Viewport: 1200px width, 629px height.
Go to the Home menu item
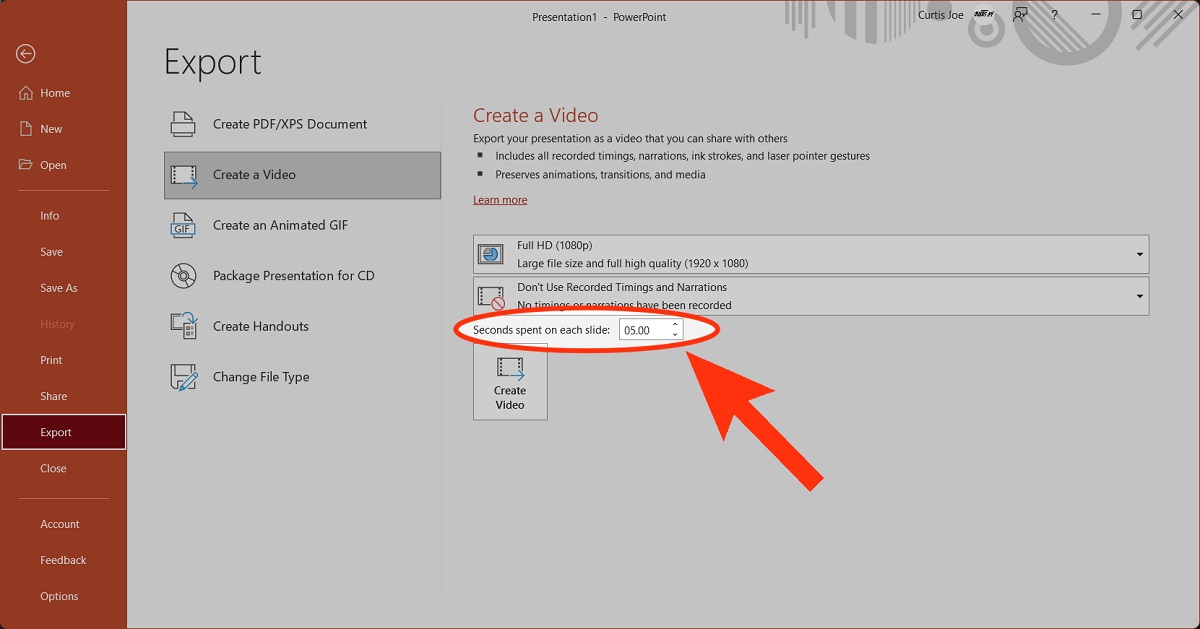tap(55, 93)
